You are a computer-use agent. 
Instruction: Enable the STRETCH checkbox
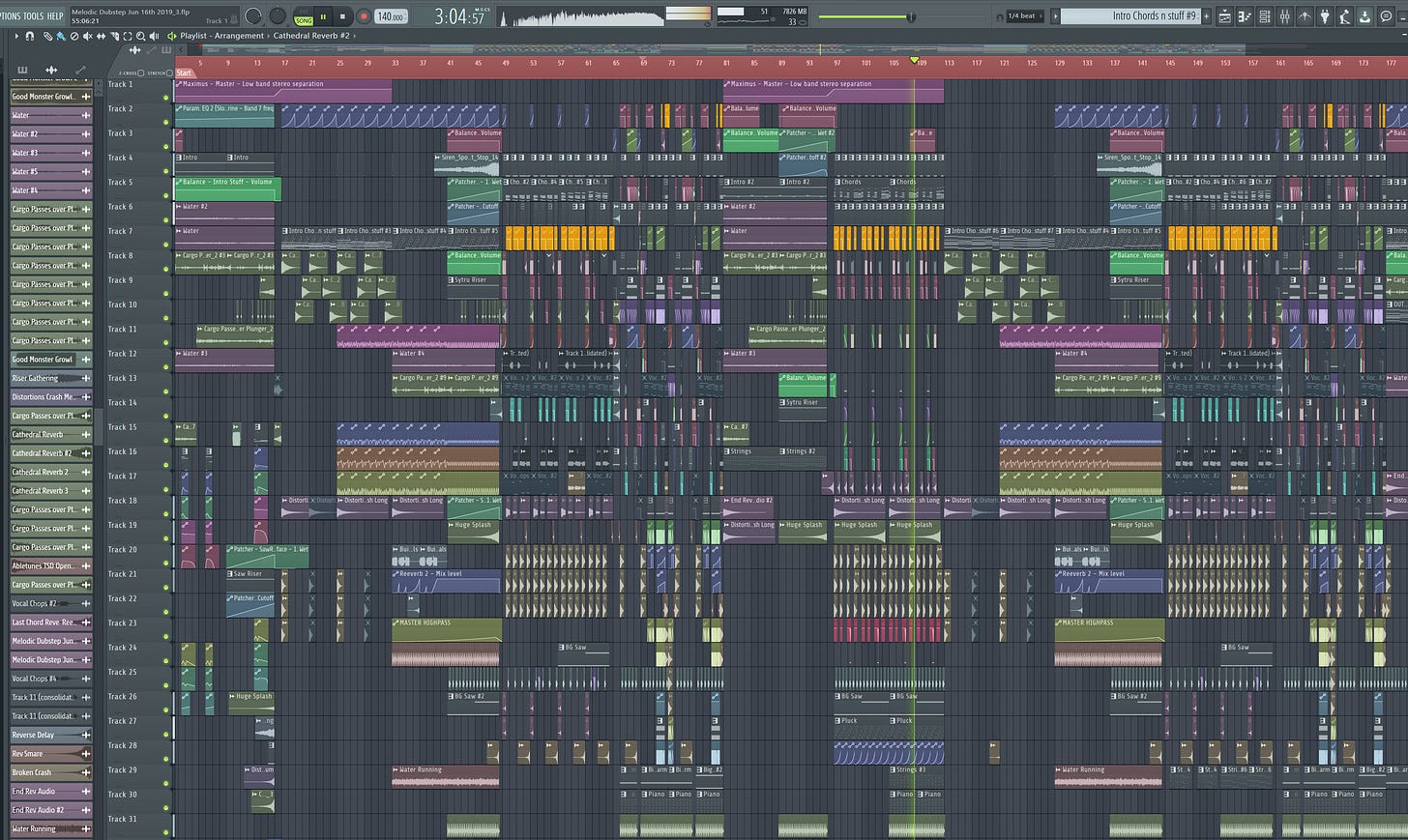pos(169,73)
